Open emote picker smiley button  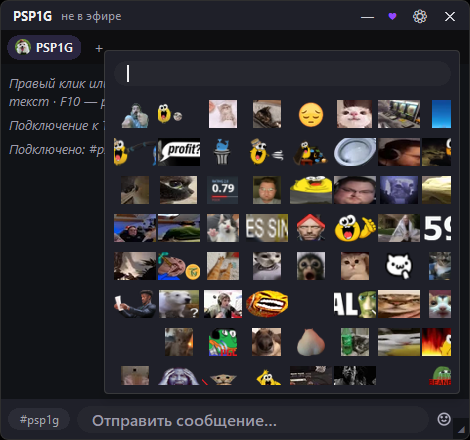pyautogui.click(x=444, y=419)
